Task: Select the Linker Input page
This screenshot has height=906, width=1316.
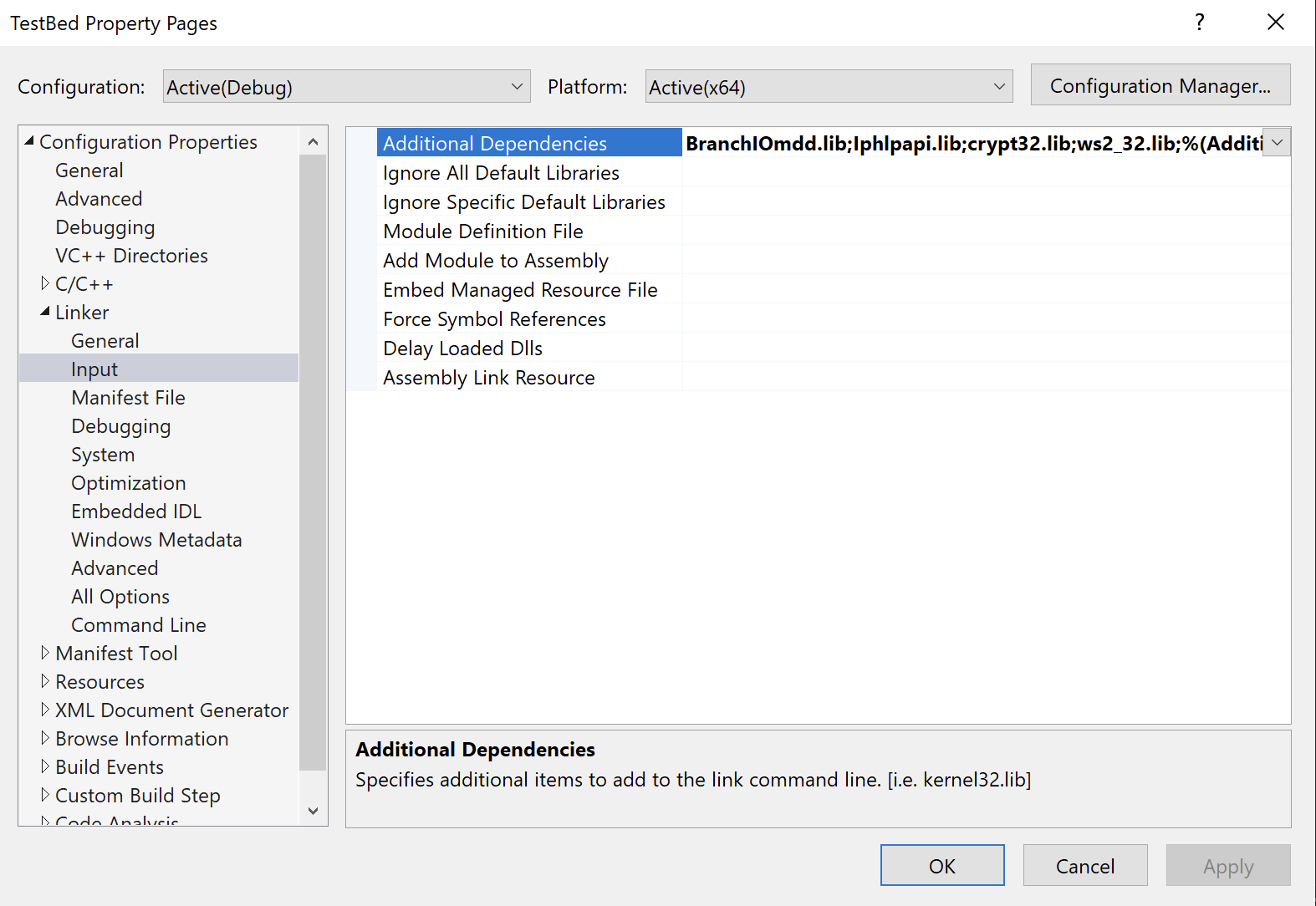Action: point(159,369)
